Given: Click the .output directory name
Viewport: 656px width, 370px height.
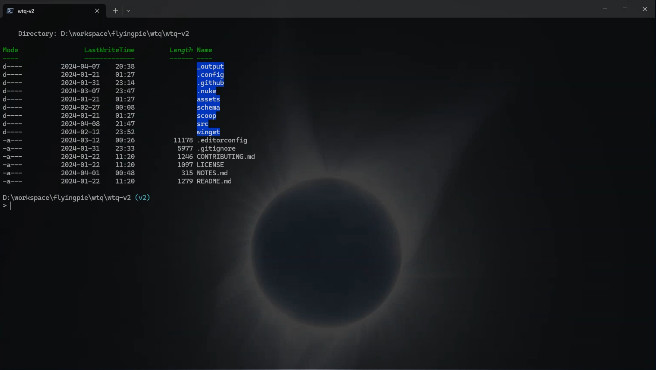Looking at the screenshot, I should [210, 67].
